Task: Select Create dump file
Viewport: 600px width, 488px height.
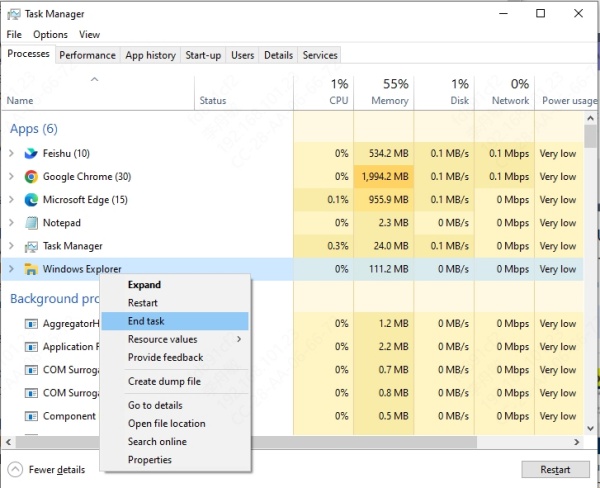Action: tap(175, 381)
